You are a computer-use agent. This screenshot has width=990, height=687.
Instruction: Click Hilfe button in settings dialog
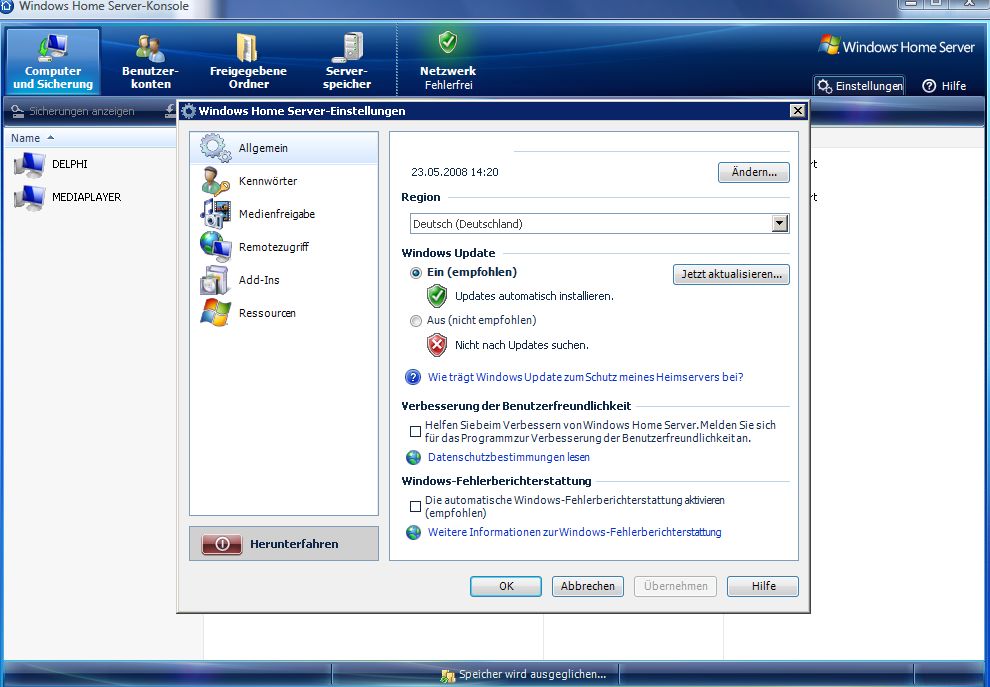click(763, 586)
